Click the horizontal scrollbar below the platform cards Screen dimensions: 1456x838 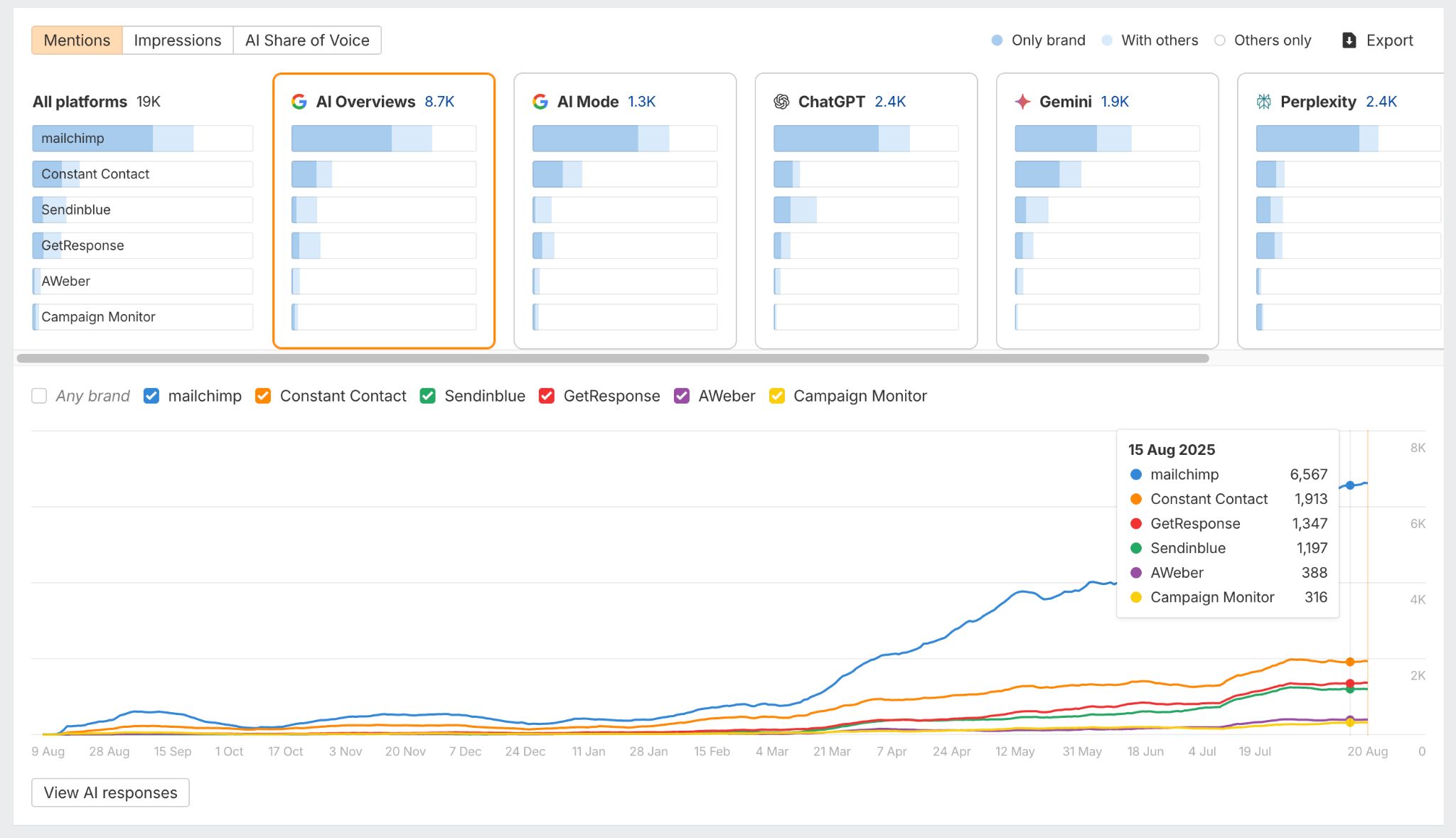(x=611, y=358)
